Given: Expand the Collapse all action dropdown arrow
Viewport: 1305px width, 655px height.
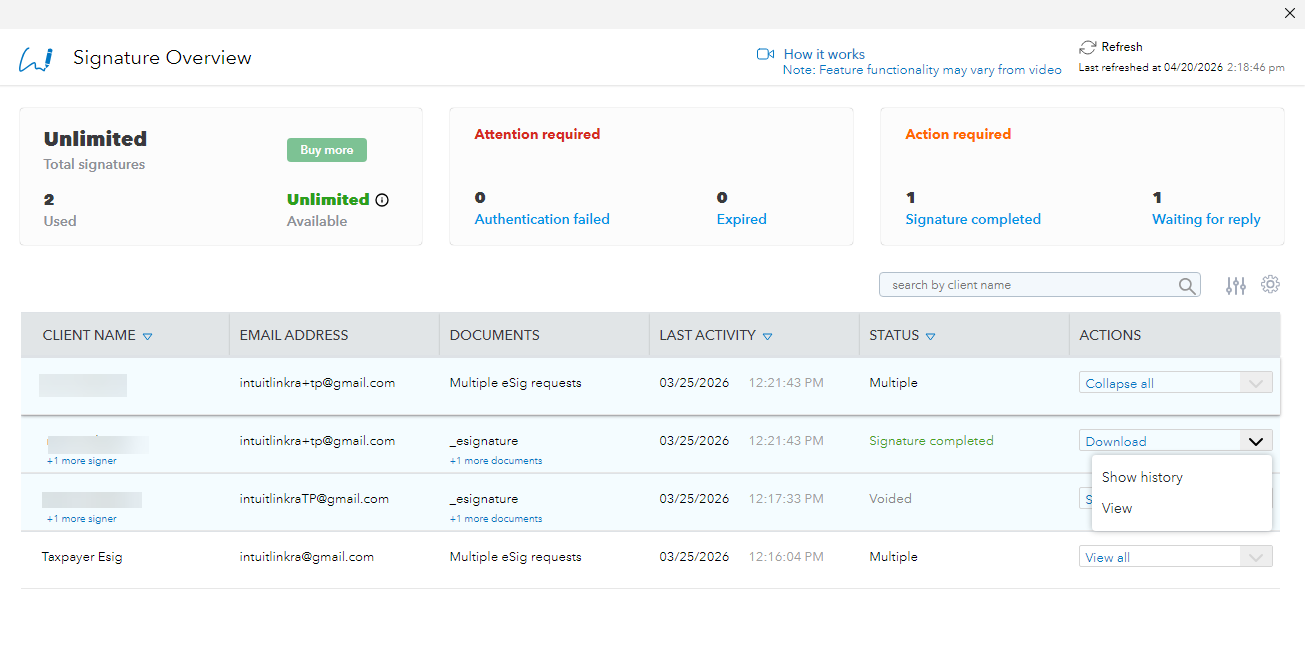Looking at the screenshot, I should click(x=1256, y=383).
